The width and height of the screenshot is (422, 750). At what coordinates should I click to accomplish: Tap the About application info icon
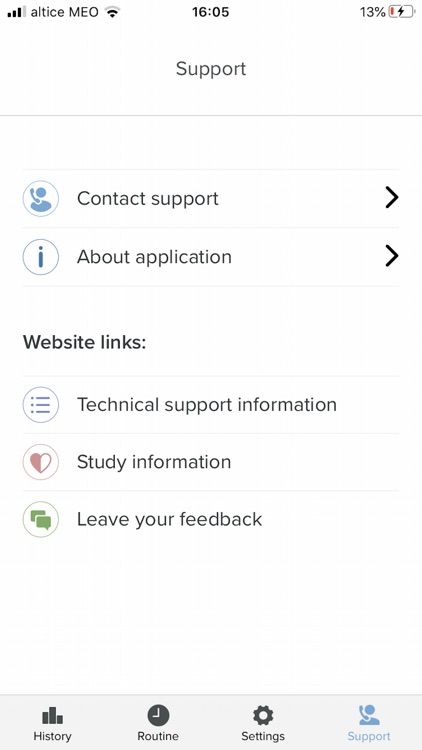41,257
